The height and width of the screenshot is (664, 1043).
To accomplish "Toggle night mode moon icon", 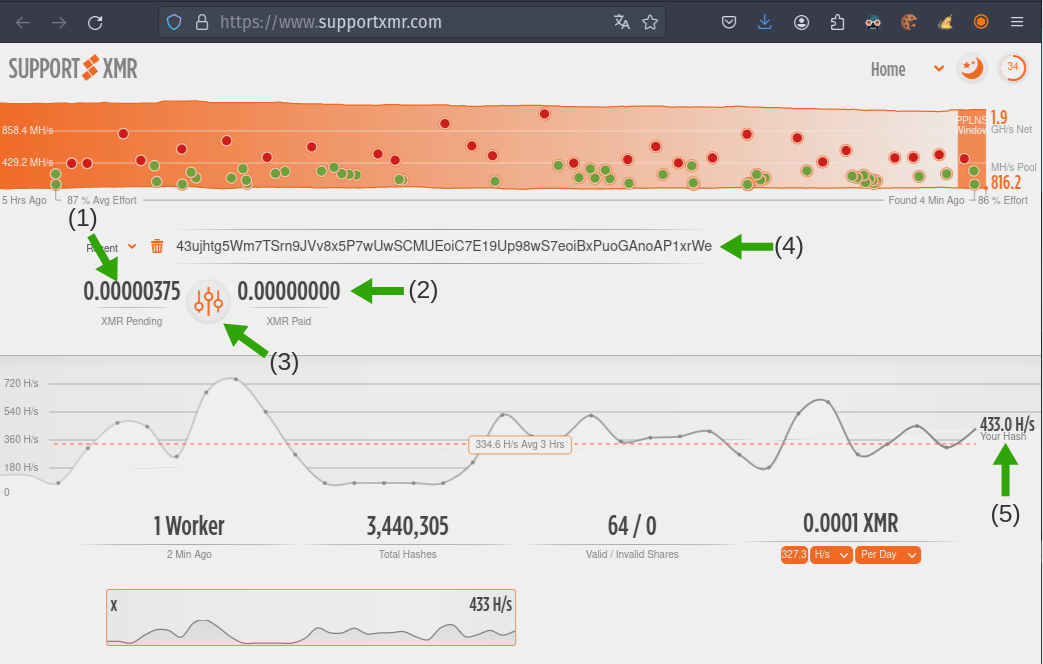I will pos(972,68).
